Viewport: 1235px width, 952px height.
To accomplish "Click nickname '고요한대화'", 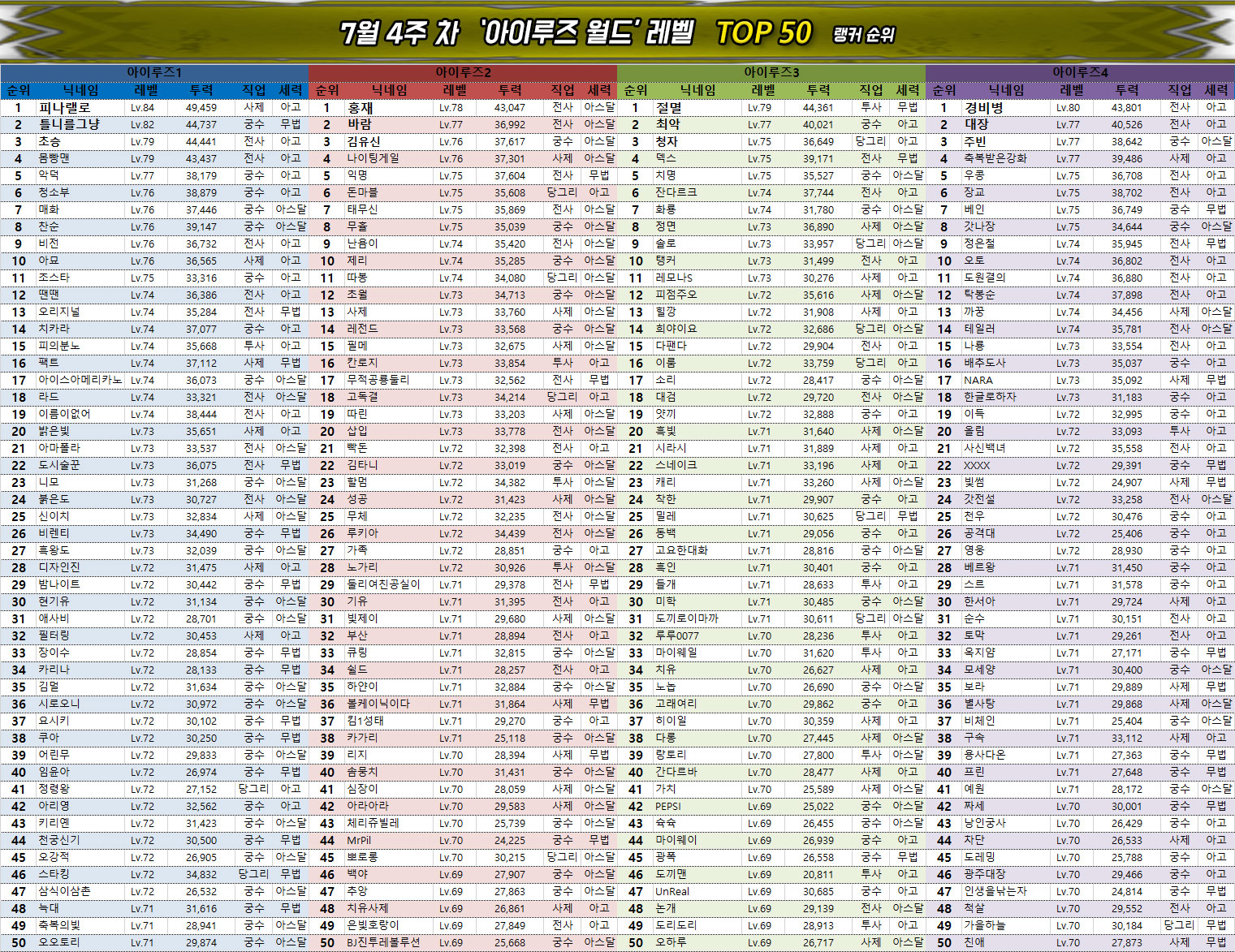I will click(682, 550).
